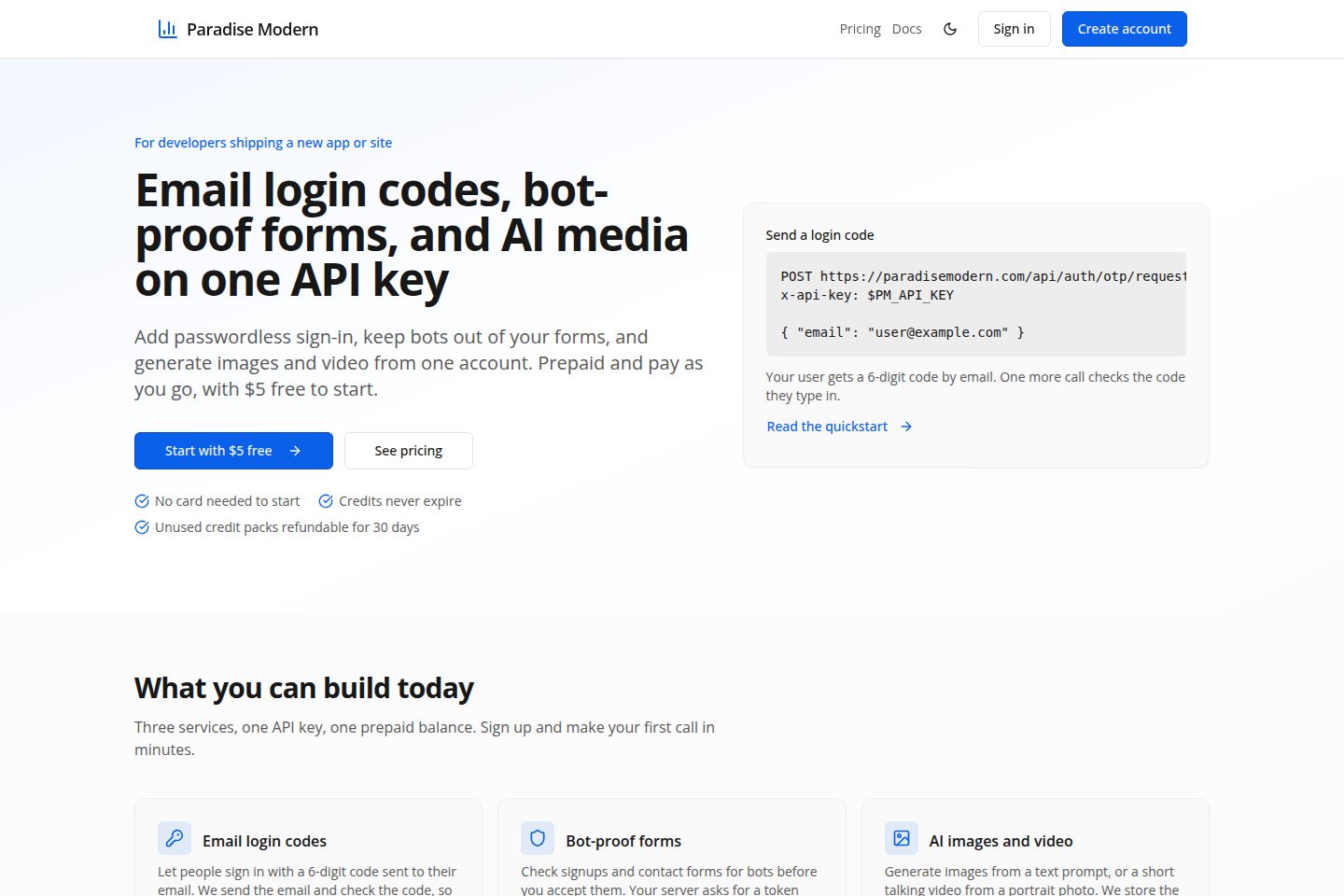This screenshot has height=896, width=1344.
Task: Click the AI images and video title
Action: point(1001,841)
